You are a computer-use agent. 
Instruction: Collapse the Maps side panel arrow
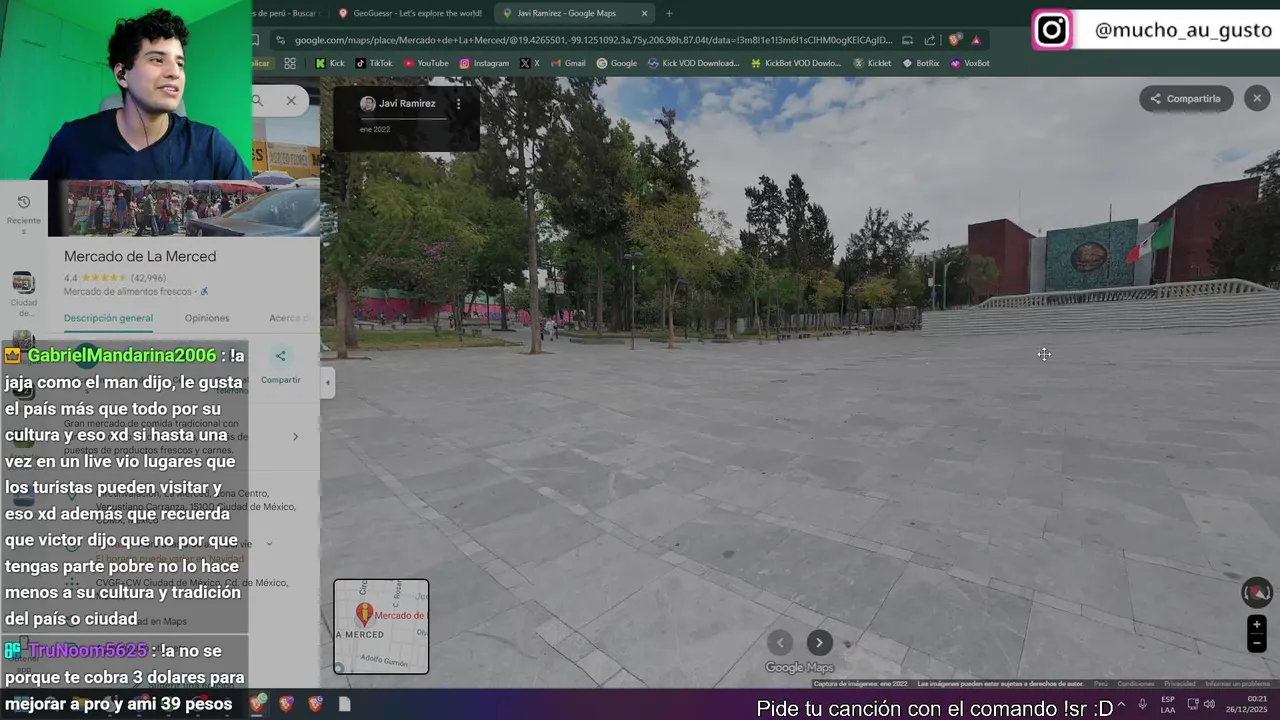[327, 382]
